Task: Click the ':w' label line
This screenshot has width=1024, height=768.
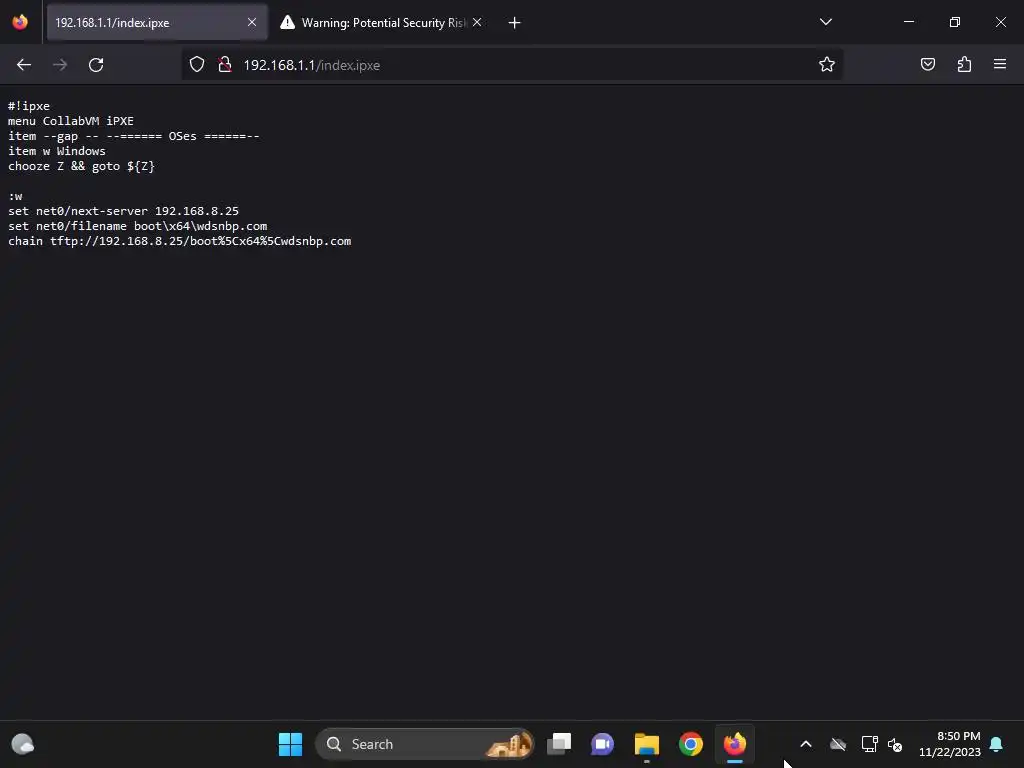Action: [x=15, y=196]
